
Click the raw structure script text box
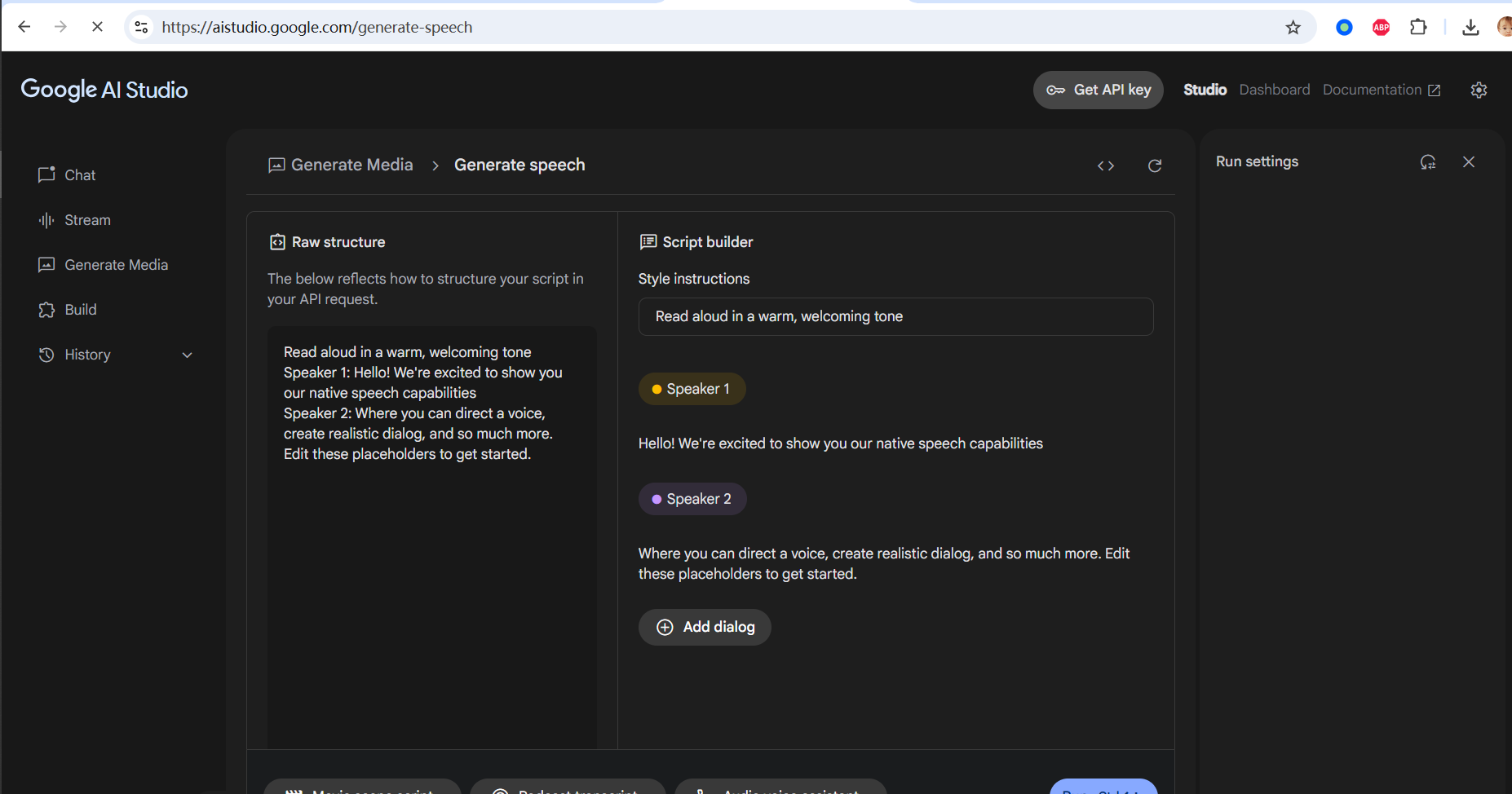click(x=432, y=537)
